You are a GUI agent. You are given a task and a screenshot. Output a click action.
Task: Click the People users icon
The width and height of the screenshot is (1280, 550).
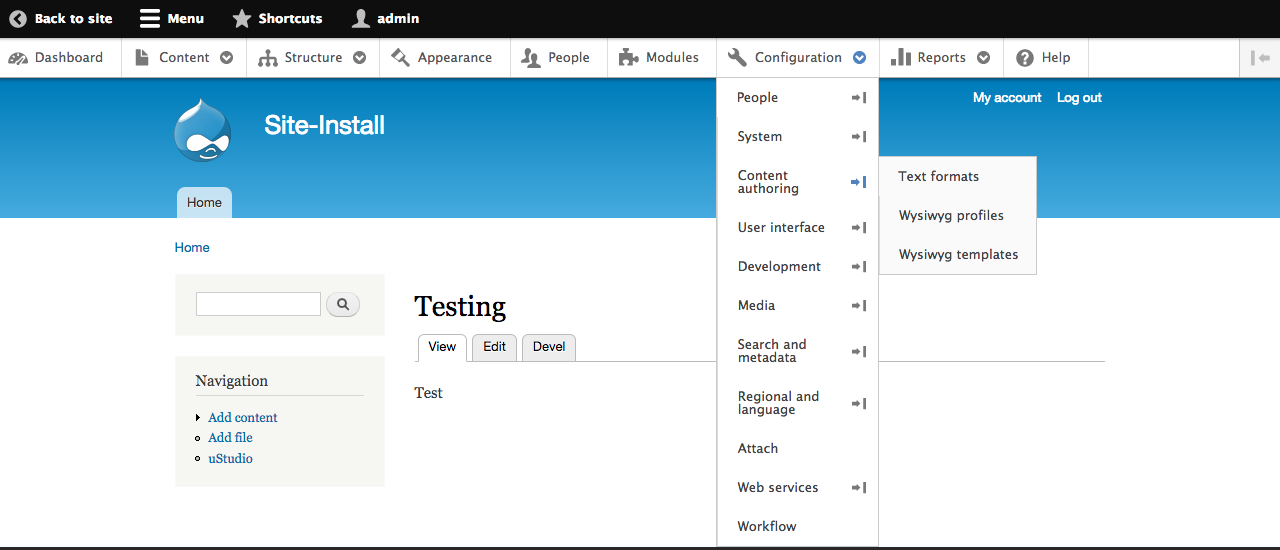coord(531,58)
